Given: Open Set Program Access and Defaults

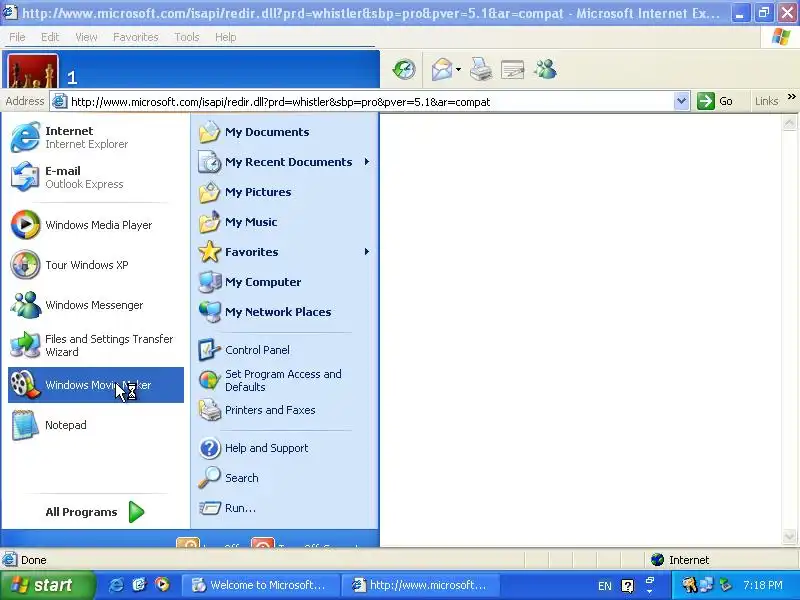Looking at the screenshot, I should pyautogui.click(x=285, y=381).
